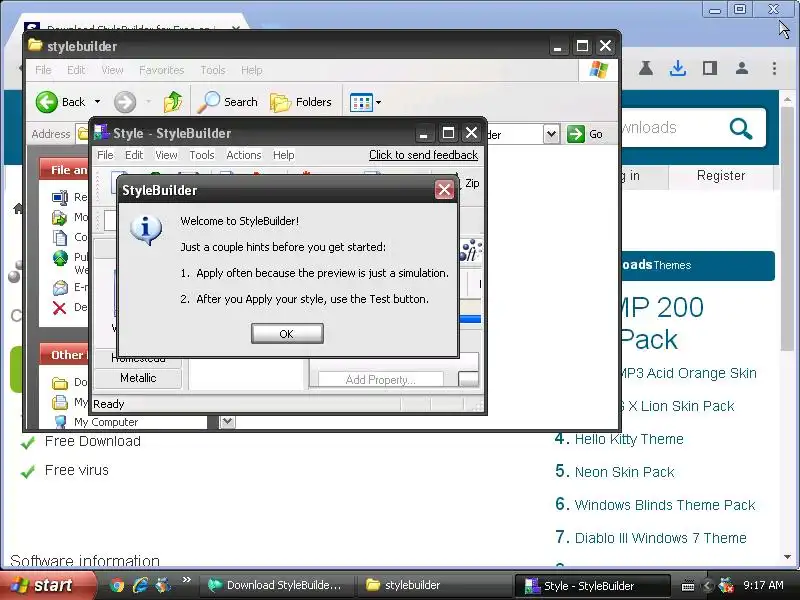Click the on-screen keyboard tray icon

tap(688, 586)
